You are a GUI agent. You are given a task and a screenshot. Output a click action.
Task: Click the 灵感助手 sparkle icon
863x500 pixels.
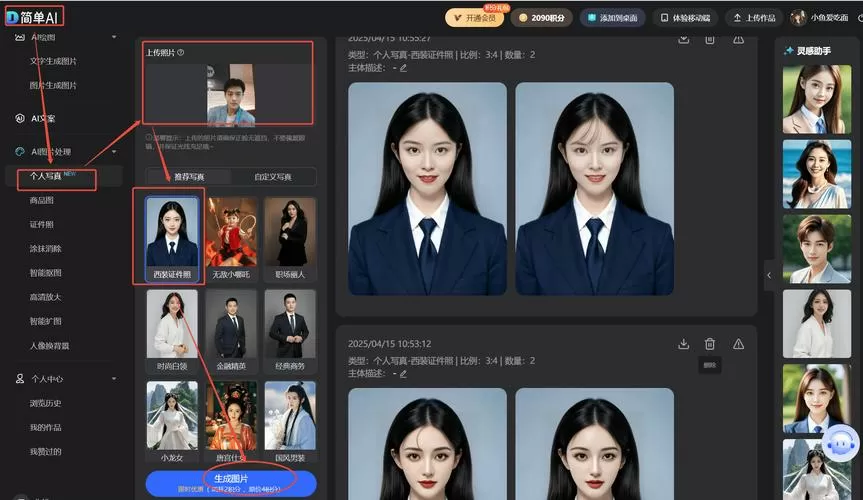coord(788,51)
